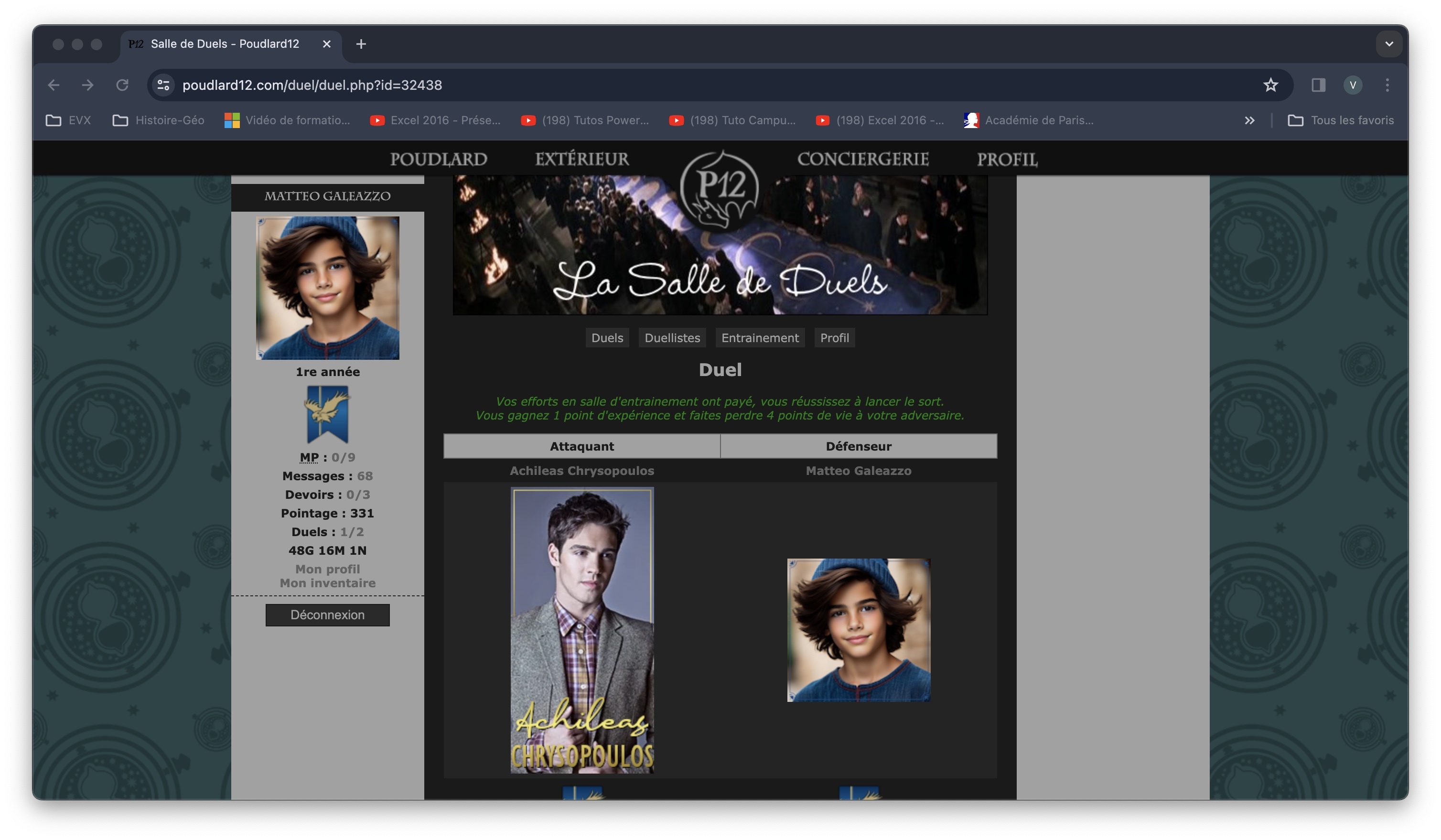The image size is (1441, 840).
Task: Open the CONCIERGERIE menu
Action: (x=862, y=159)
